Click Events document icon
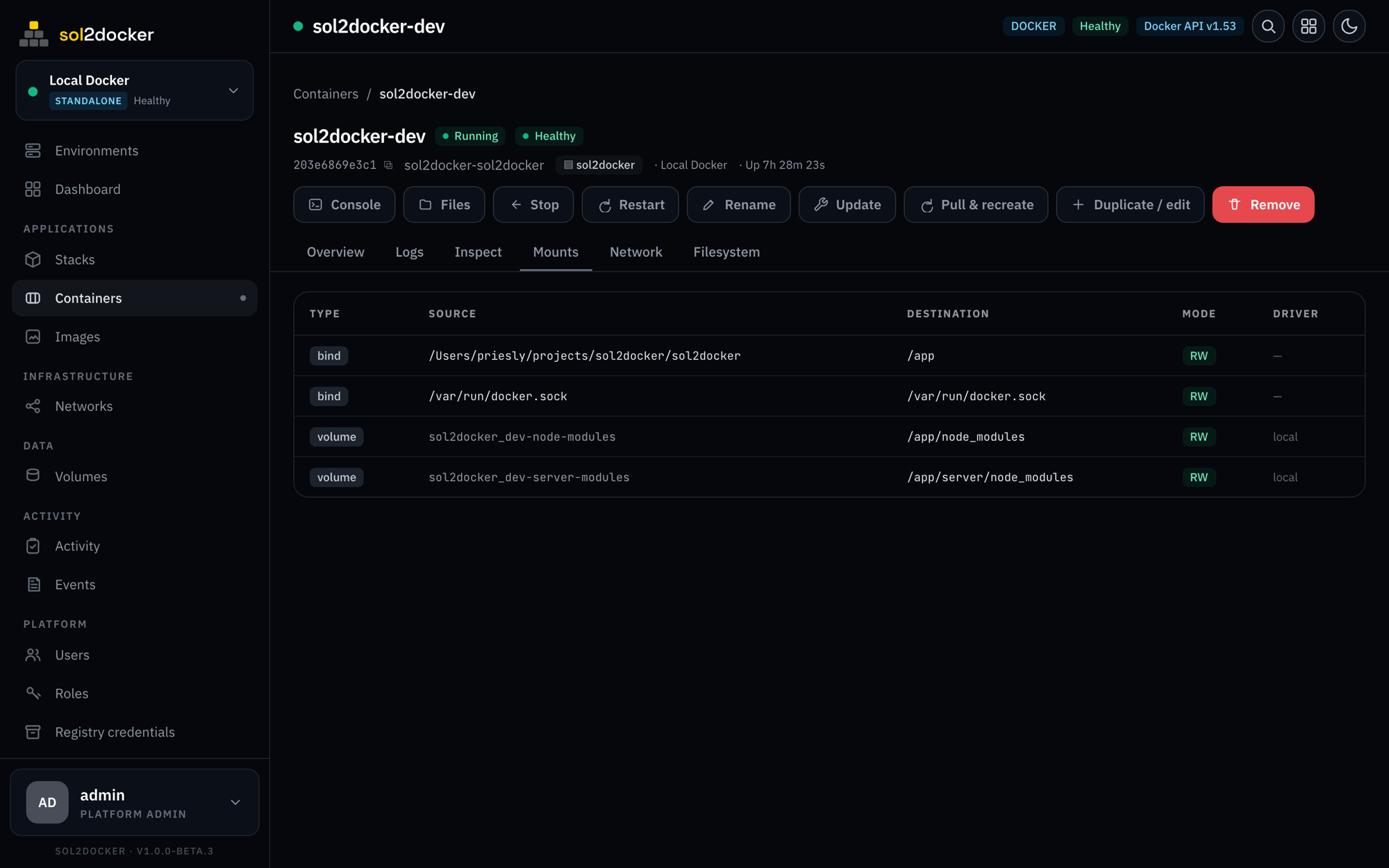 [33, 585]
